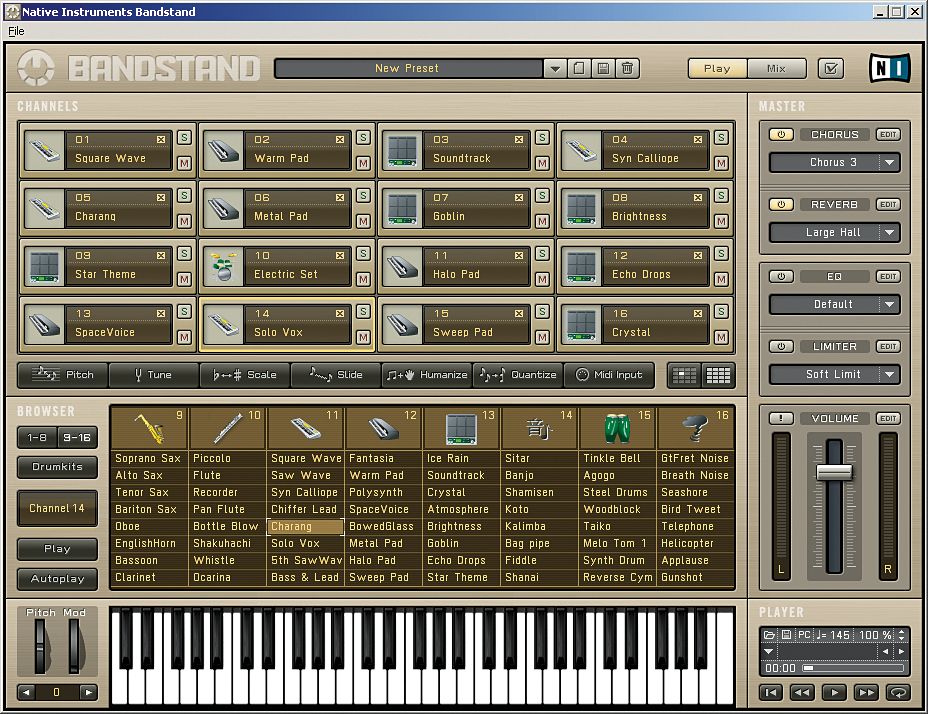
Task: Select the sound effects category 16 icon
Action: 695,427
